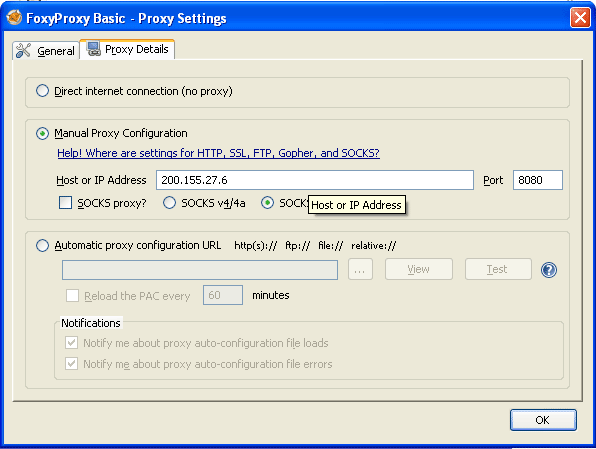Click the FoxyProxy fox icon in title bar
Image resolution: width=596 pixels, height=449 pixels.
click(14, 17)
